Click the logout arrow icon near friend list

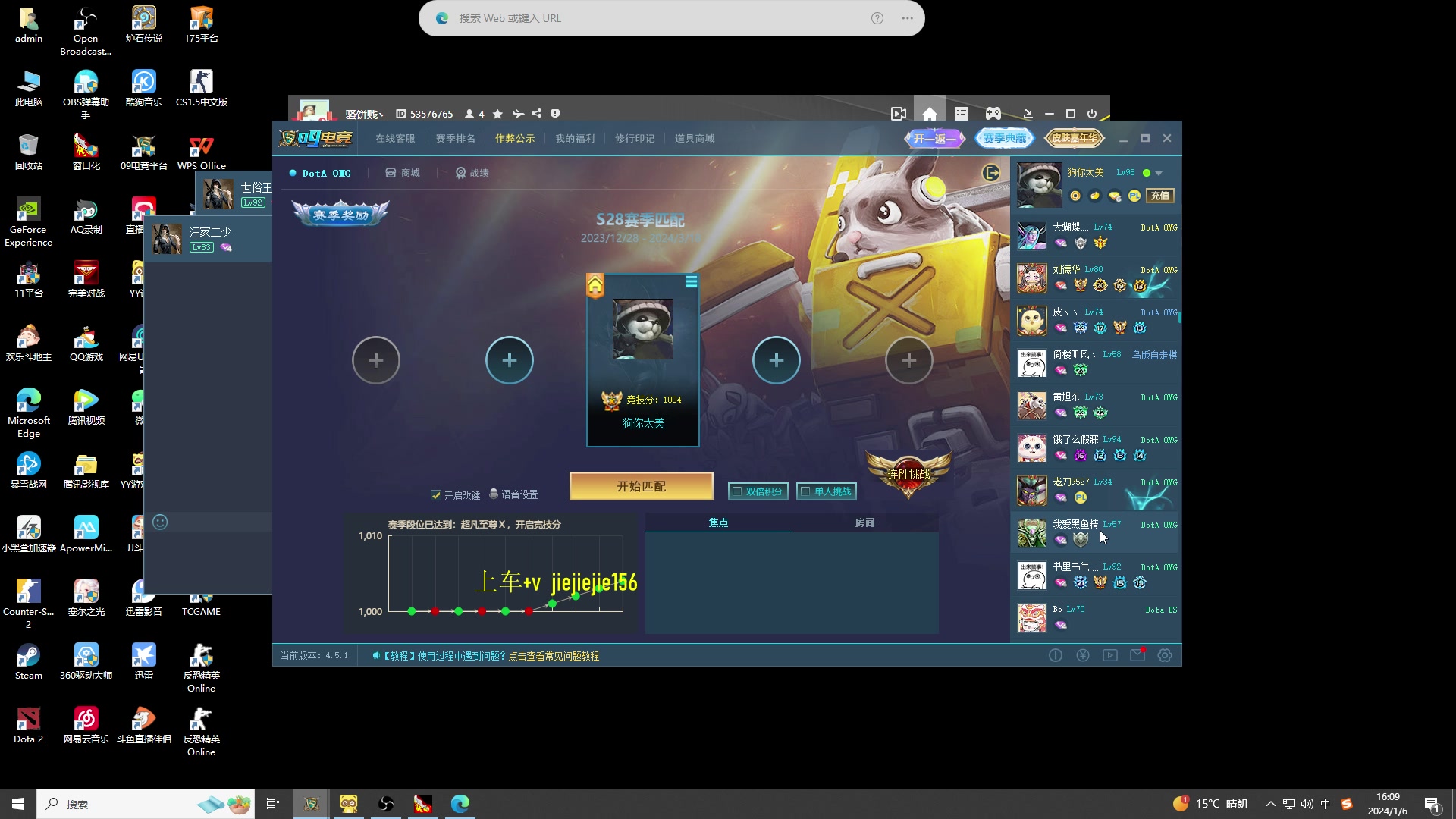click(991, 173)
